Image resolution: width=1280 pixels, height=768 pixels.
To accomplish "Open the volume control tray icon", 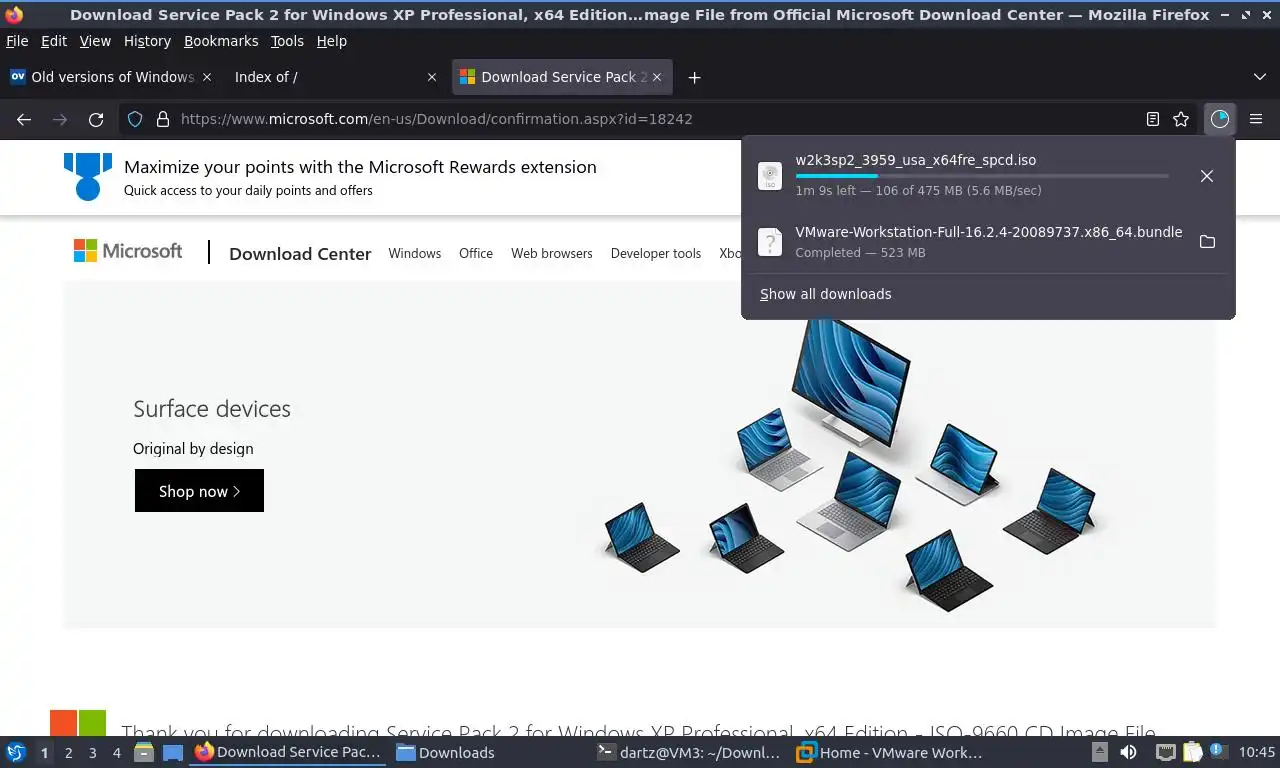I will [1128, 752].
